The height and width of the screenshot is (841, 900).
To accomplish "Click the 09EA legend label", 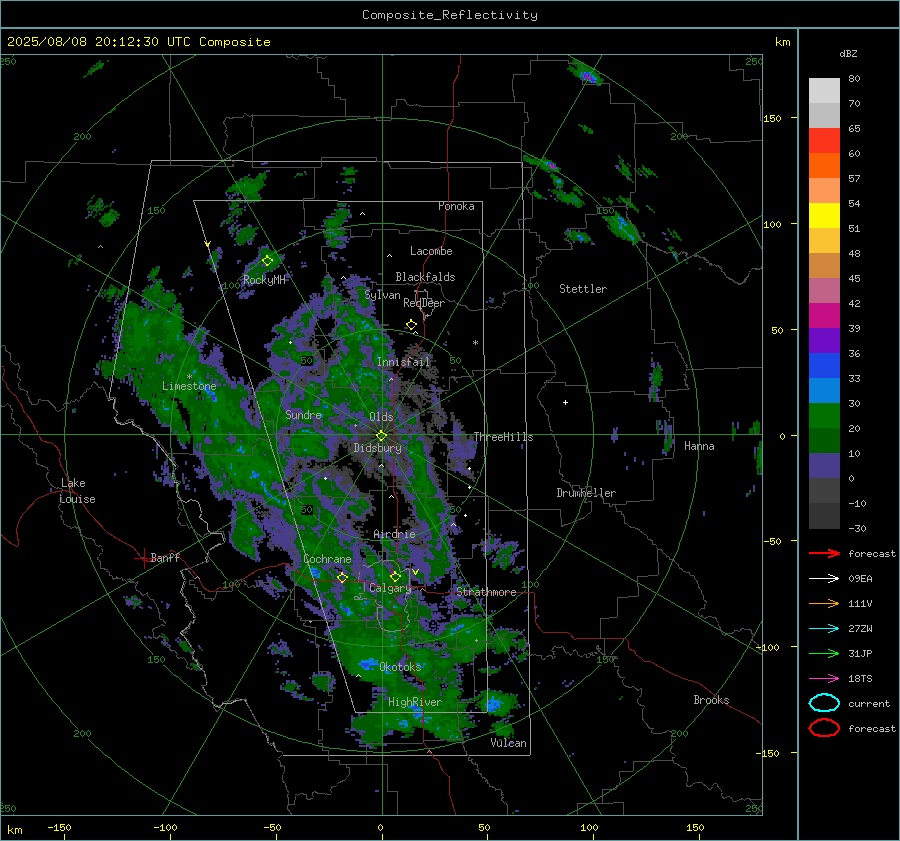I will pyautogui.click(x=860, y=579).
